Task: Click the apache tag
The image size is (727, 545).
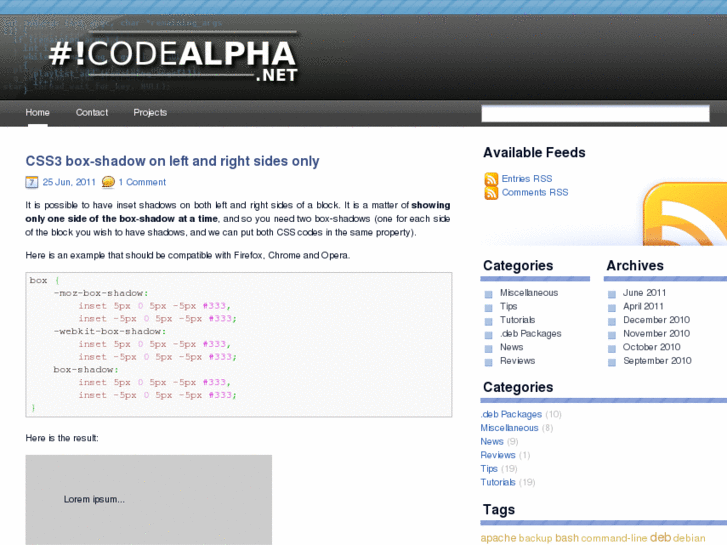Action: pyautogui.click(x=498, y=538)
